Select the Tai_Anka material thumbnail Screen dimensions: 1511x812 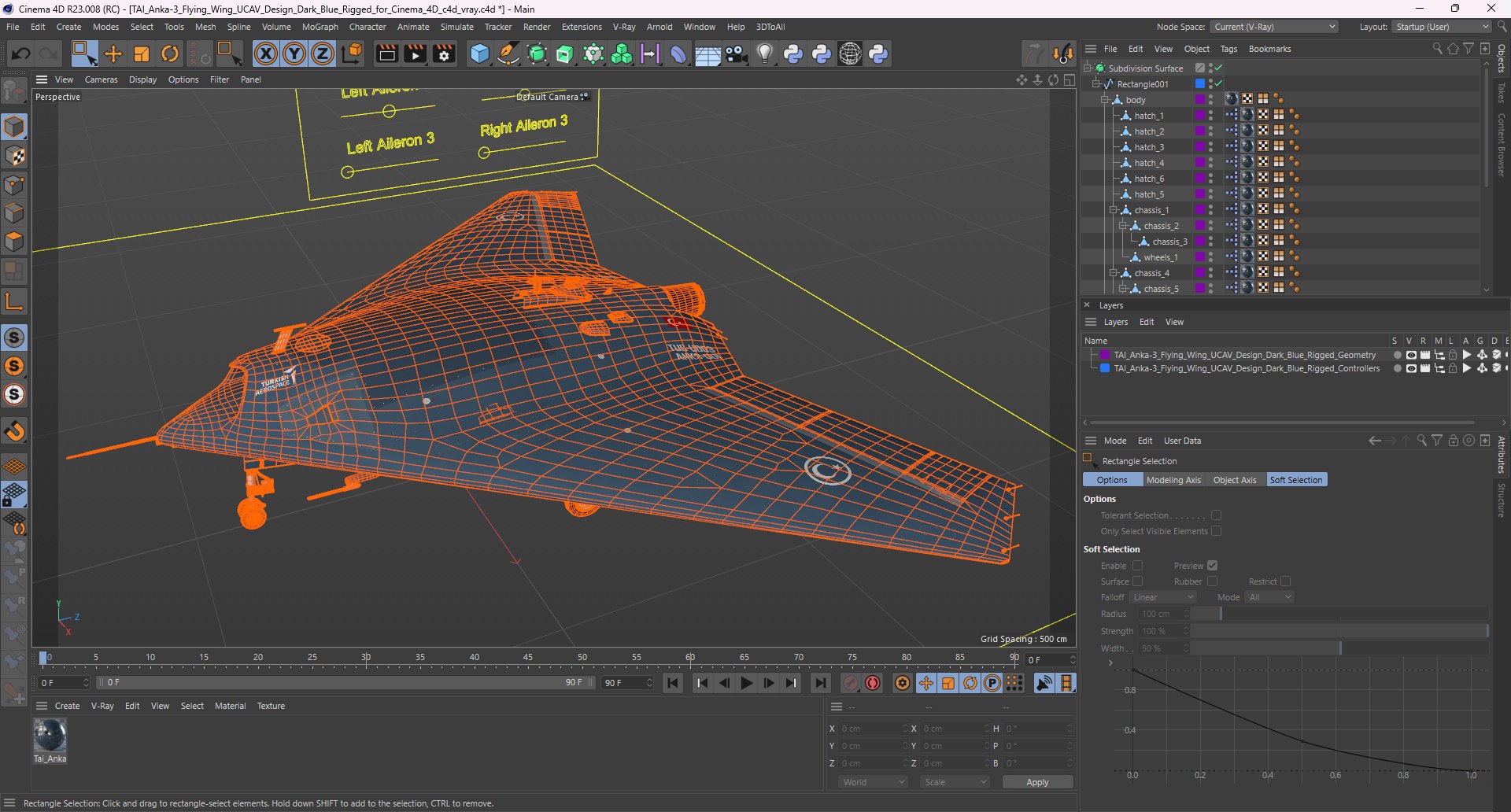point(50,736)
